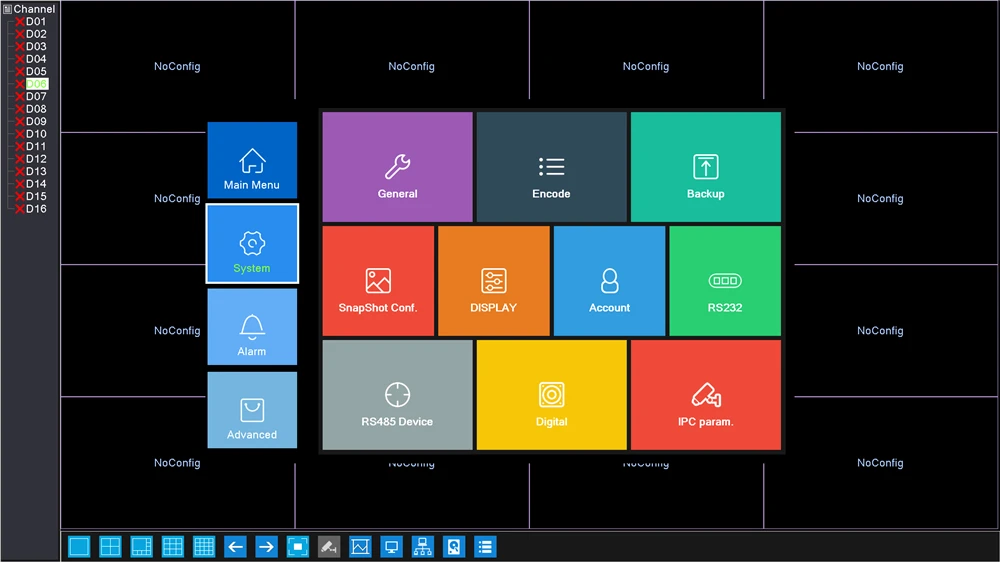Select channel D16 in tree
1000x562 pixels.
36,209
